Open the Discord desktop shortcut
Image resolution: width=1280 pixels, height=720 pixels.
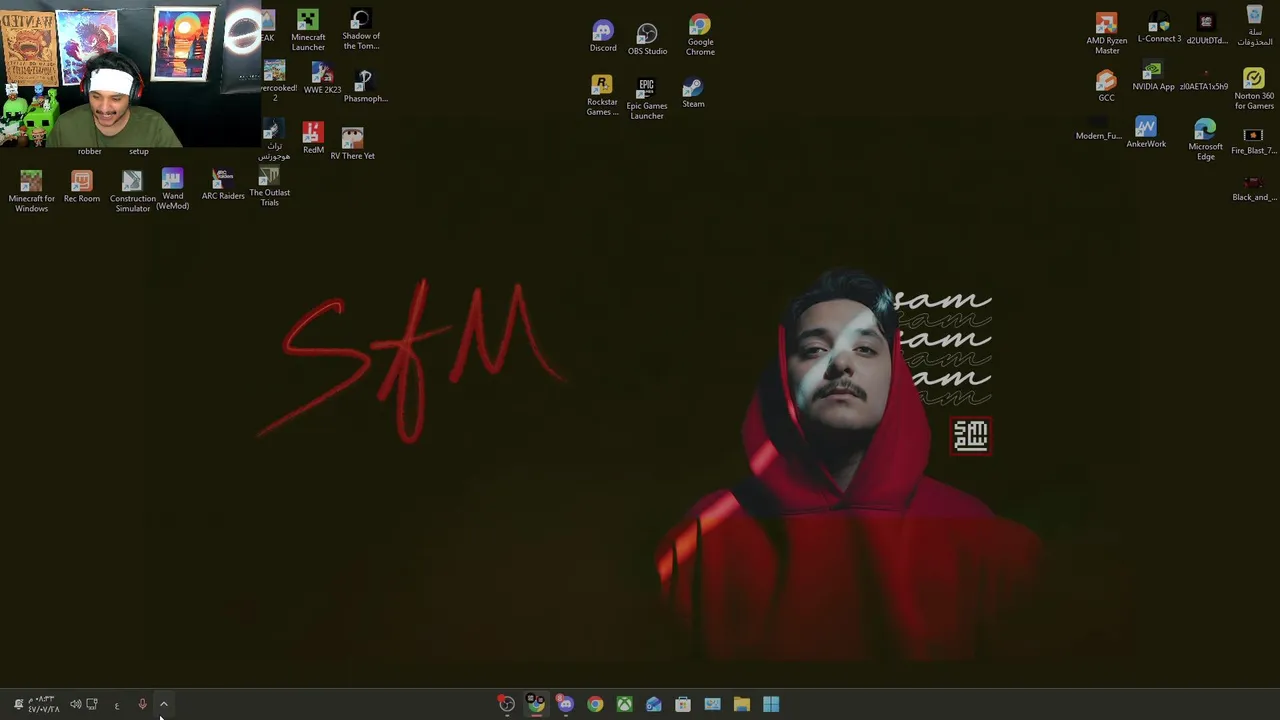click(603, 36)
